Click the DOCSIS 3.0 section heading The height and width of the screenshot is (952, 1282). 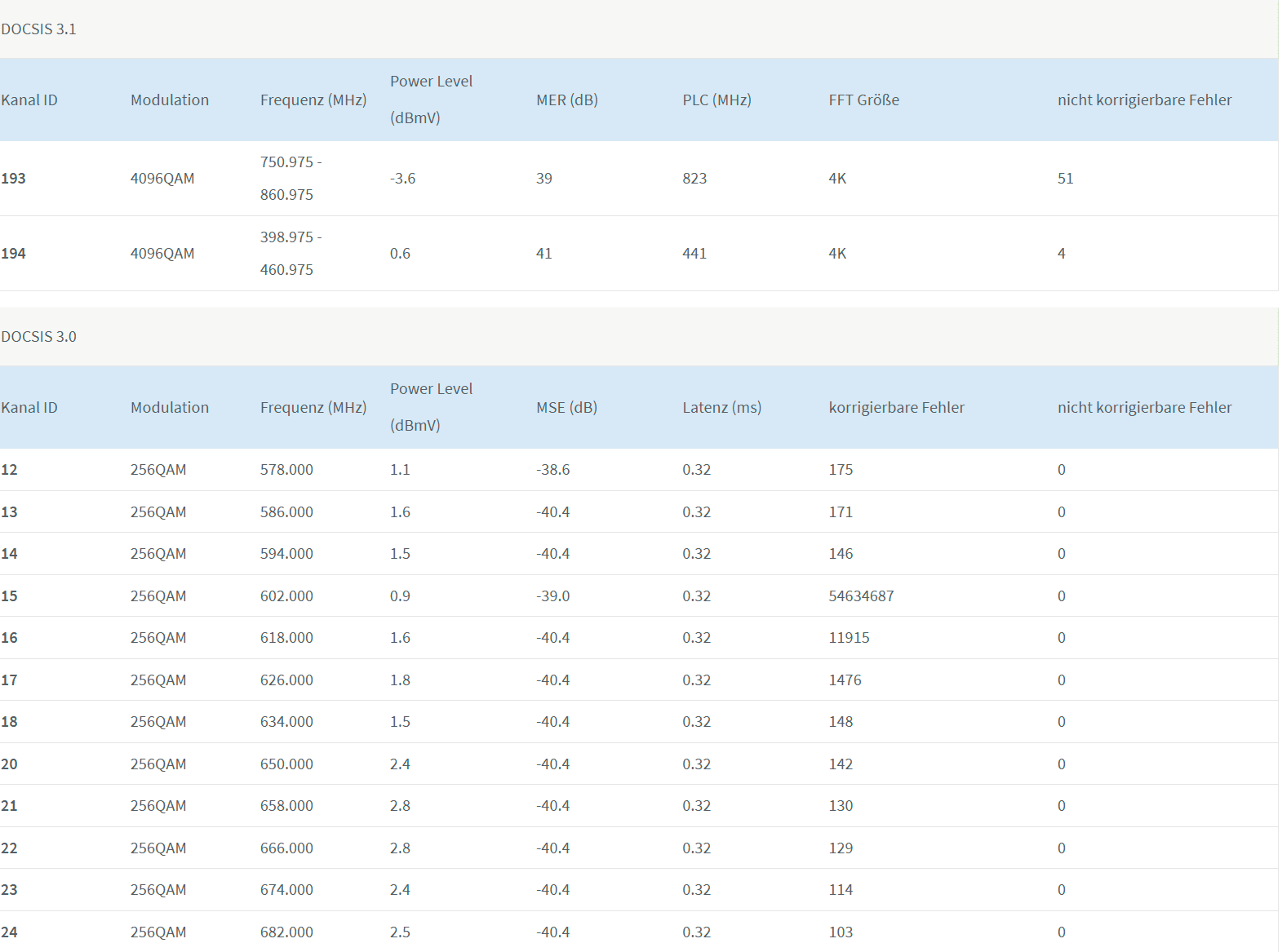click(x=38, y=337)
